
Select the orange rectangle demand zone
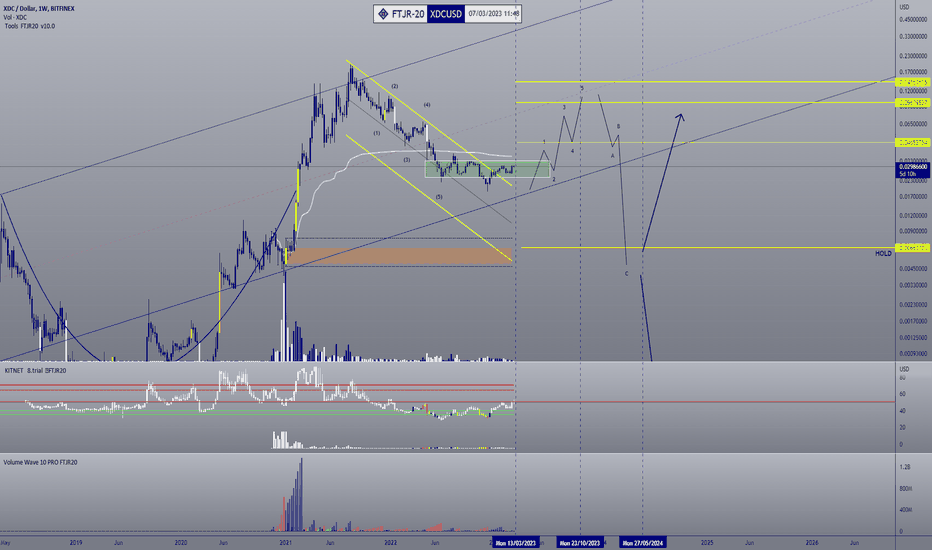click(x=398, y=257)
